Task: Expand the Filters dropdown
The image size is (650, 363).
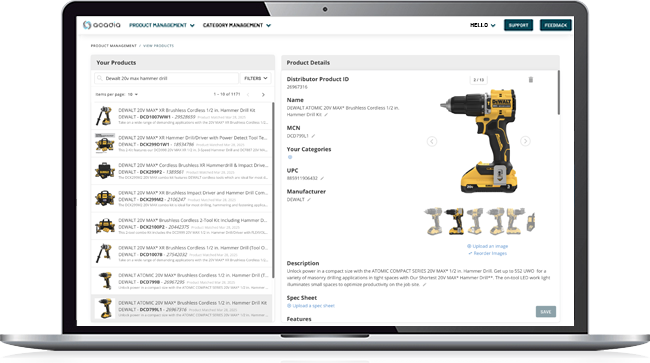Action: tap(255, 78)
